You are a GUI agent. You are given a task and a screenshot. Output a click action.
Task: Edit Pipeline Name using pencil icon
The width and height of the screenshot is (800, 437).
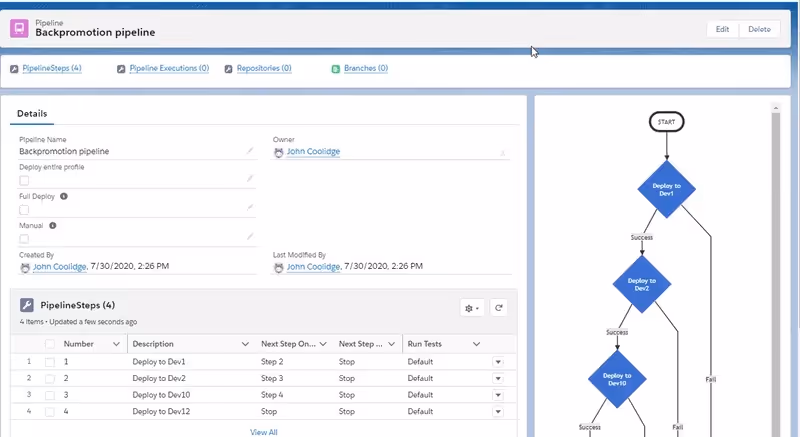click(x=249, y=150)
